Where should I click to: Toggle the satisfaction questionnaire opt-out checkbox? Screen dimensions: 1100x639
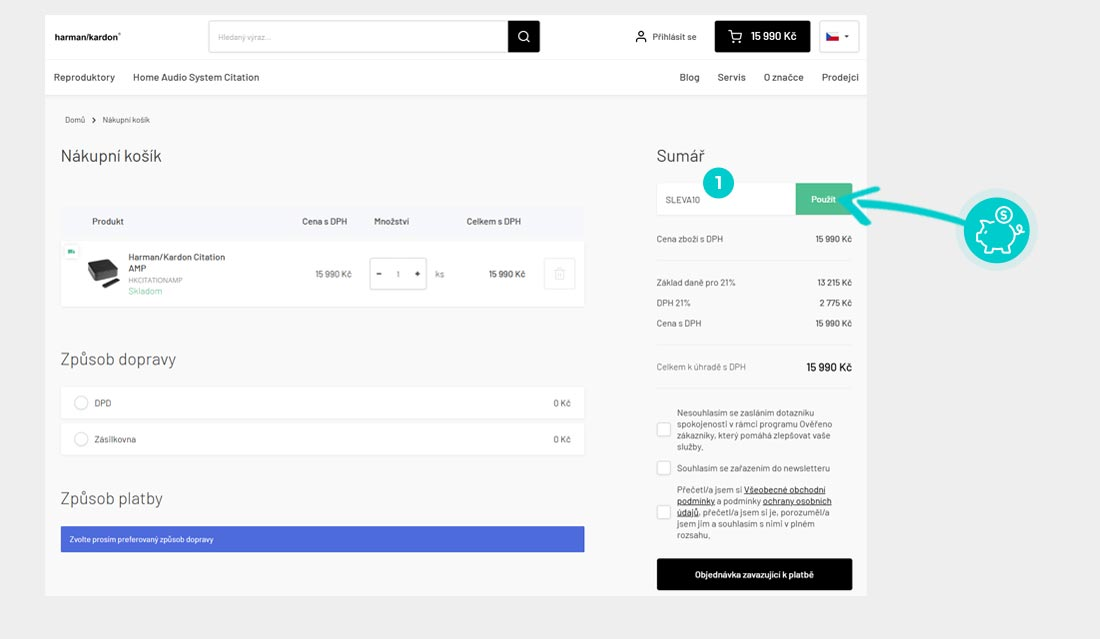tap(664, 430)
